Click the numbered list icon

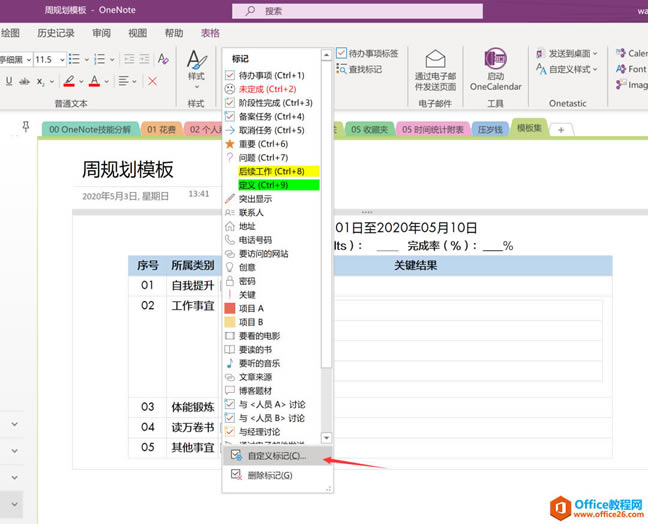tap(99, 59)
